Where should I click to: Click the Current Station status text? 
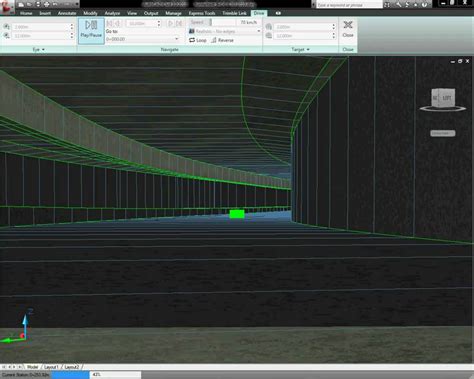(x=26, y=375)
